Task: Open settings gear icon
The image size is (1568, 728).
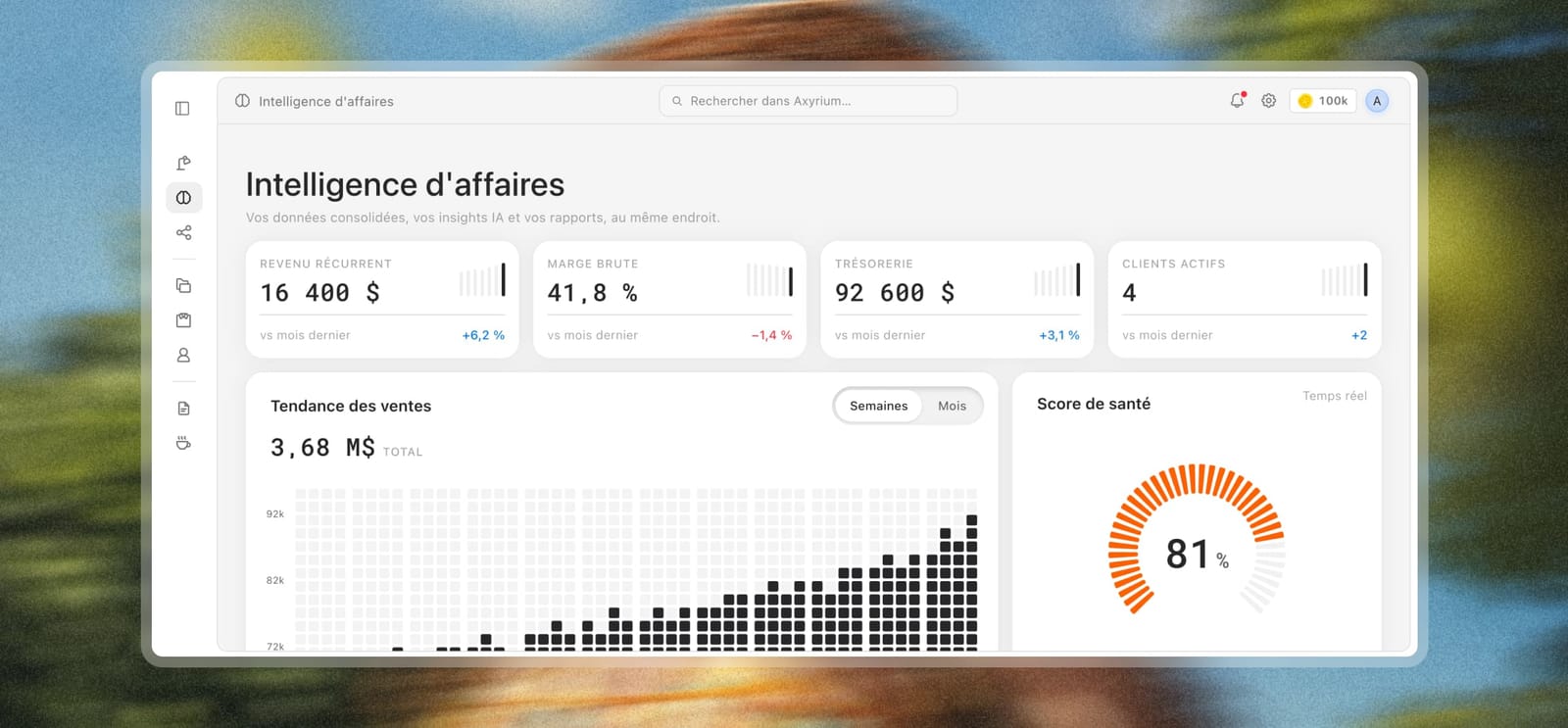Action: [1269, 101]
